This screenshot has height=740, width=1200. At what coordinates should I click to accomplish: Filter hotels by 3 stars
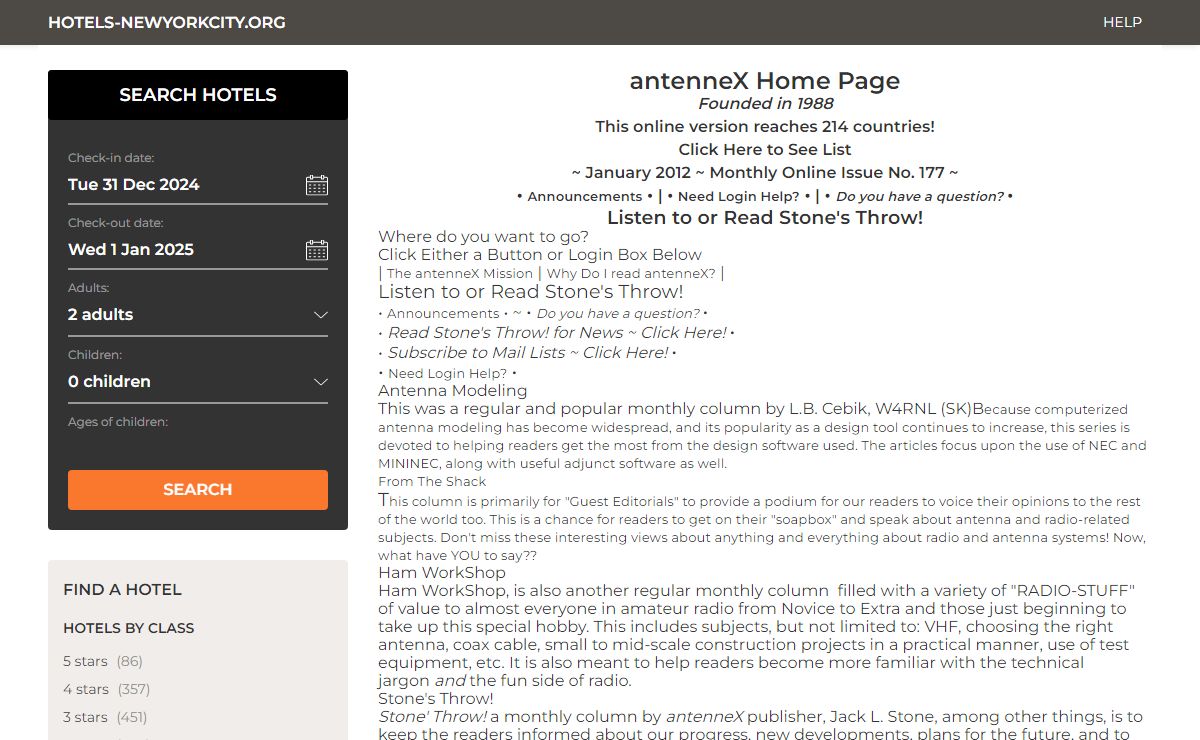click(85, 717)
